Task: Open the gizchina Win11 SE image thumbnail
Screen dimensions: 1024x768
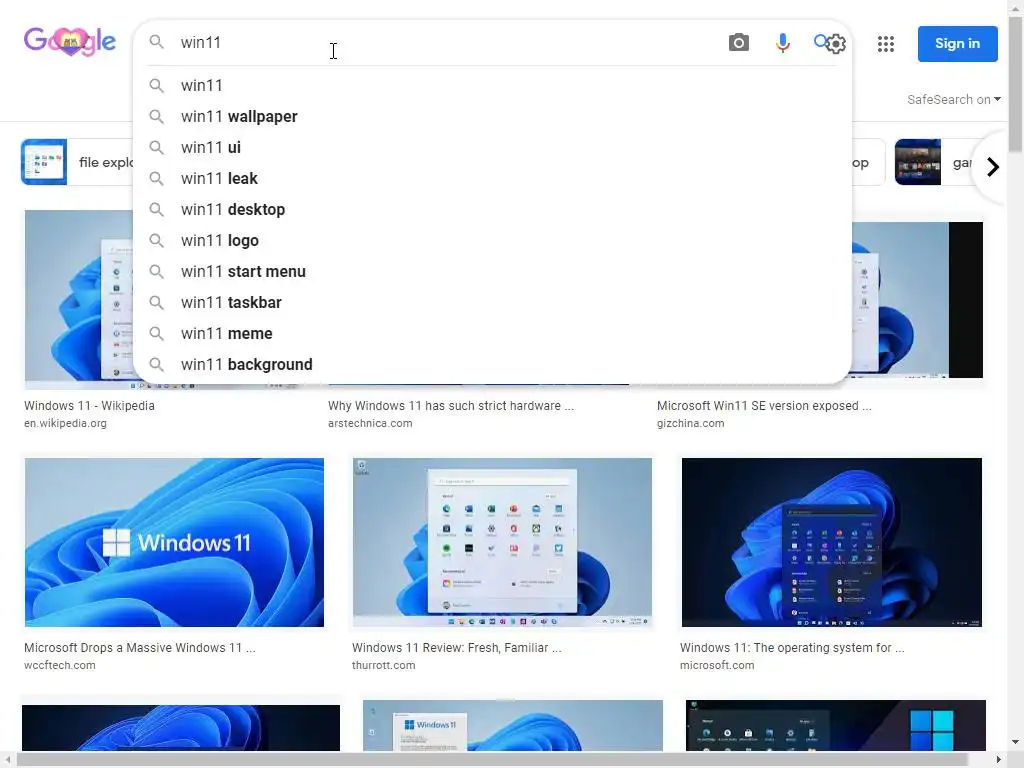Action: pyautogui.click(x=918, y=300)
